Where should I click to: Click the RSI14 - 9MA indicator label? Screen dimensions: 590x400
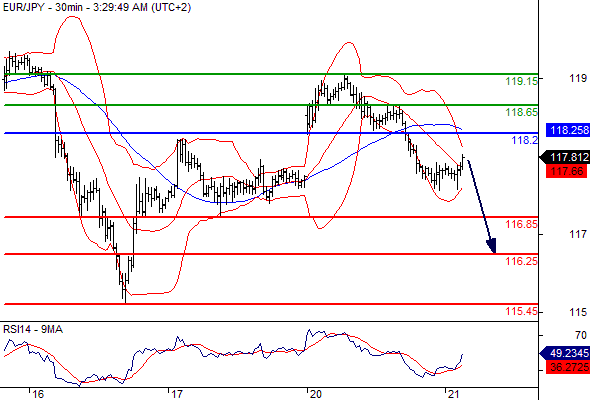tap(33, 329)
